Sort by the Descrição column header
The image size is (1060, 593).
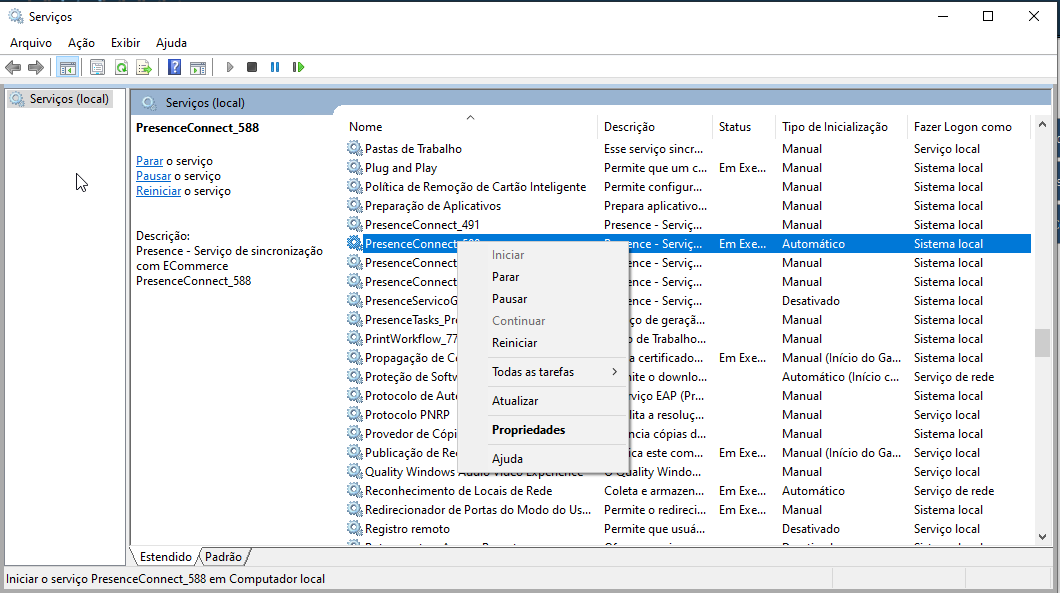pyautogui.click(x=655, y=126)
